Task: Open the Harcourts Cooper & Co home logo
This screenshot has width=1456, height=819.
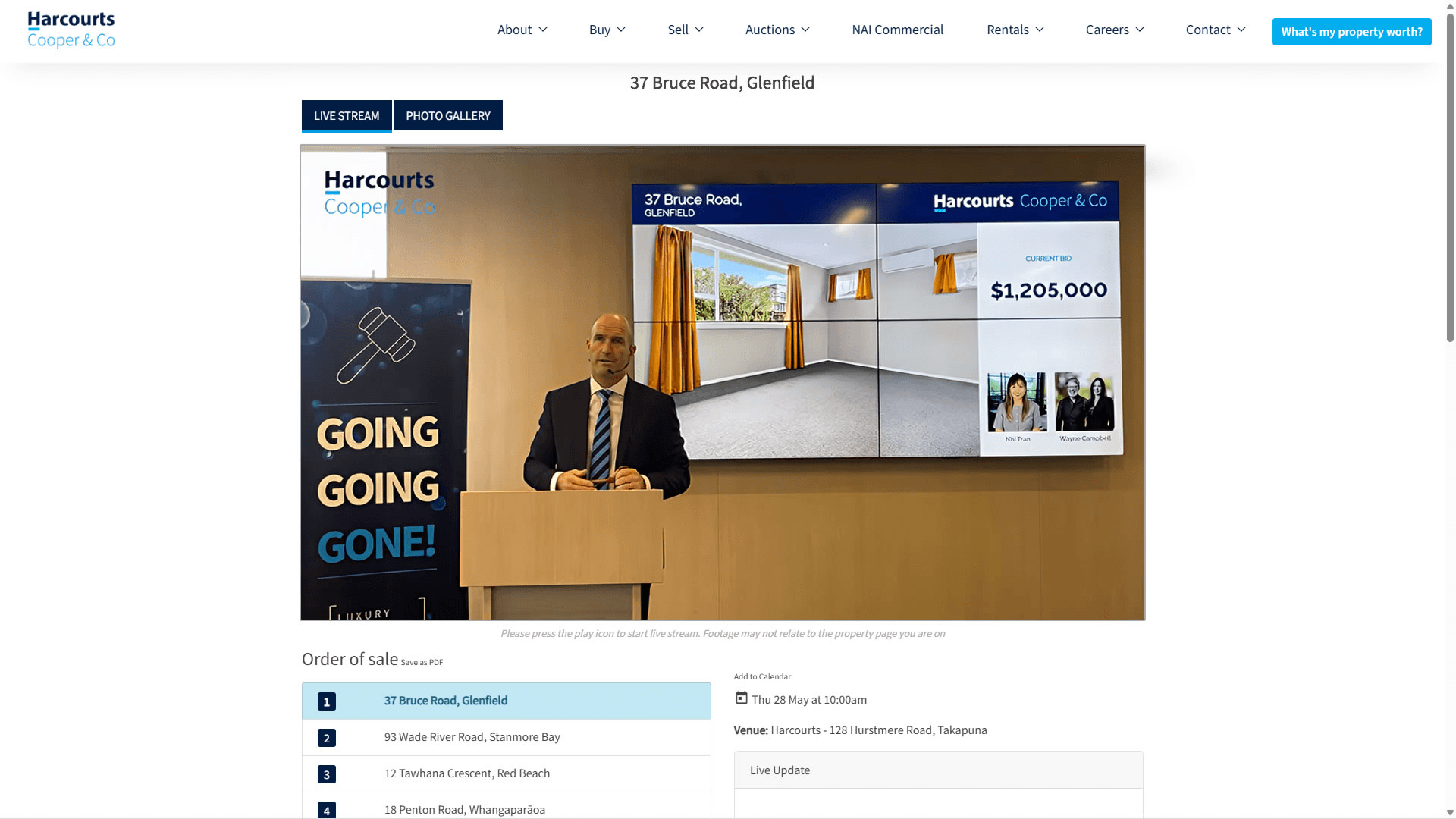Action: pyautogui.click(x=71, y=30)
